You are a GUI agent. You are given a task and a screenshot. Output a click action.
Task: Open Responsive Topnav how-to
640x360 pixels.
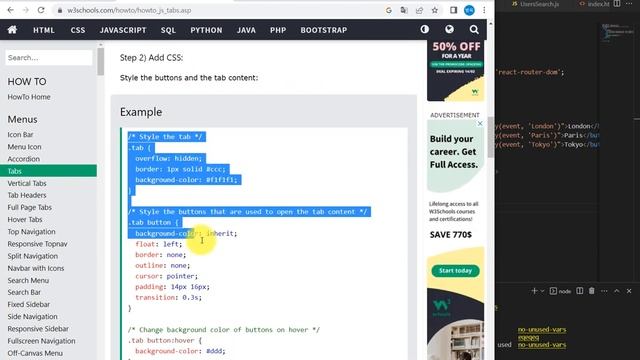pos(38,244)
